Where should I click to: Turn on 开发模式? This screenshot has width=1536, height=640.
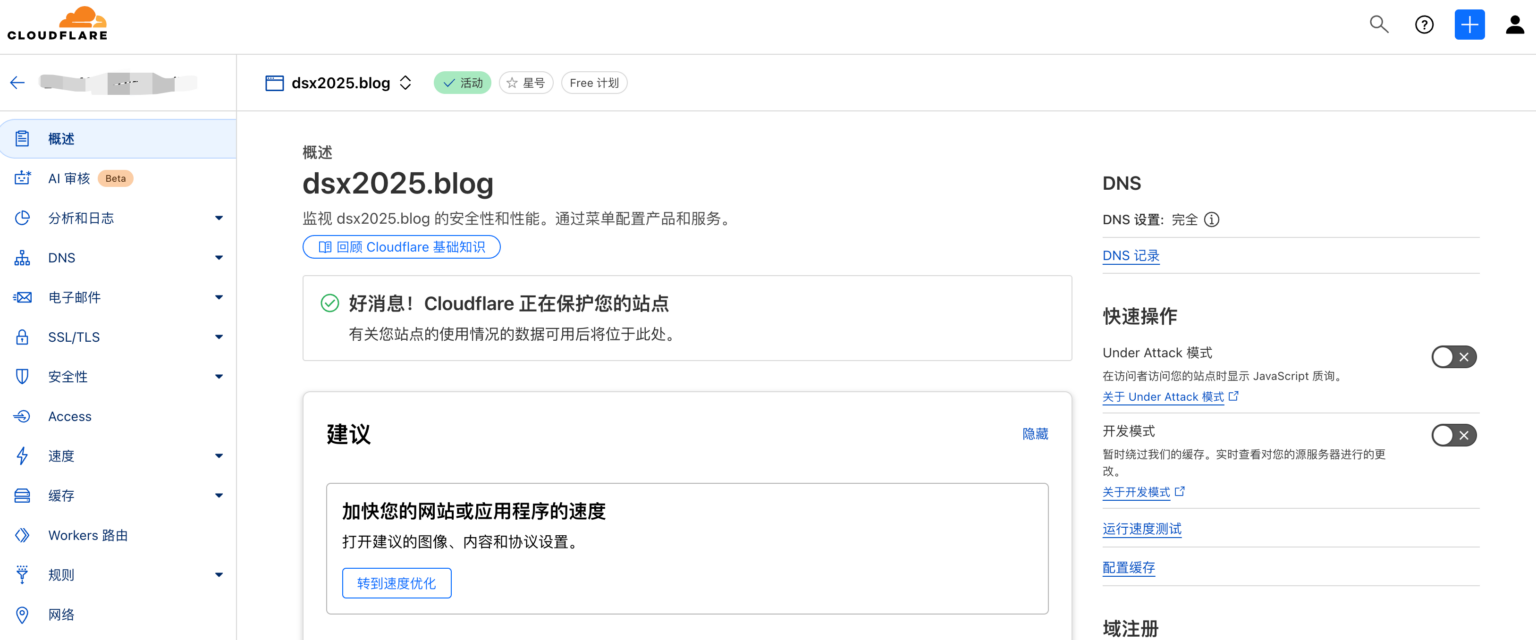point(1453,435)
